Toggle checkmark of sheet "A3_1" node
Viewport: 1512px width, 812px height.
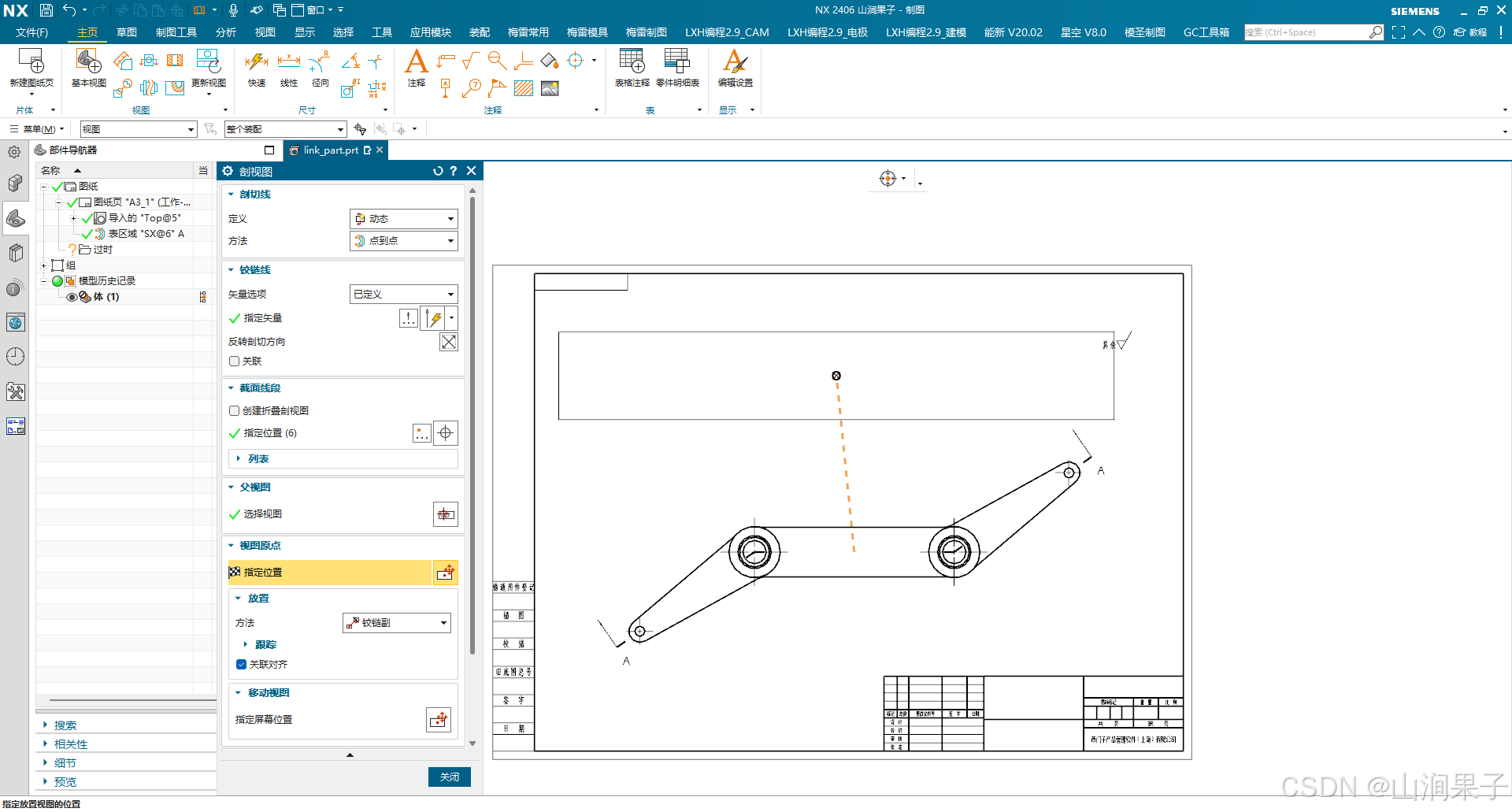pos(72,202)
